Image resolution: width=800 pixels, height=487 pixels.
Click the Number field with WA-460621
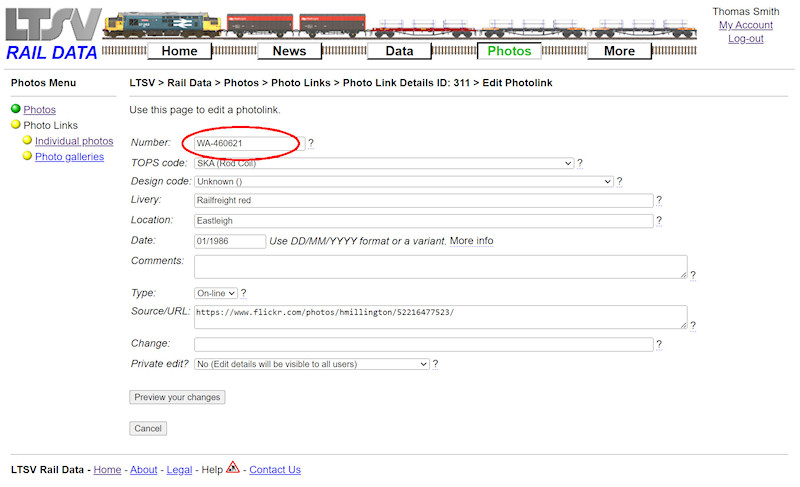point(249,143)
